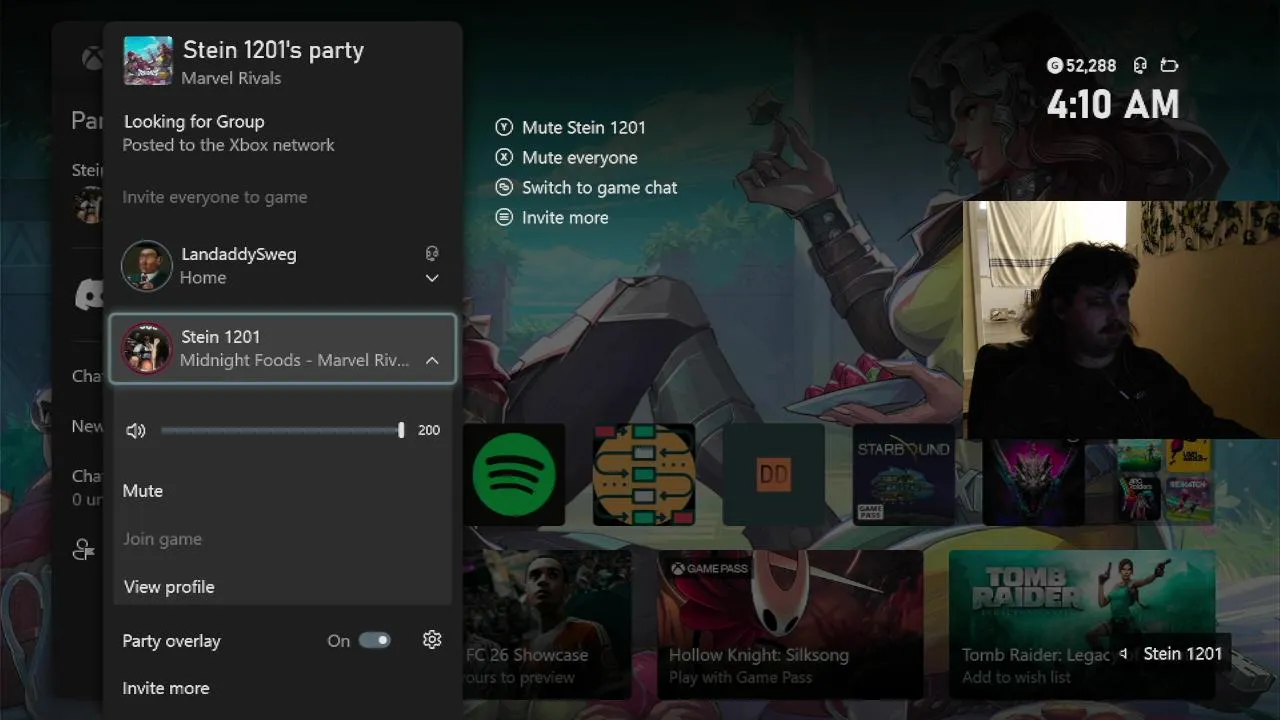Click the add friend icon in the sidebar
The height and width of the screenshot is (720, 1280).
point(84,549)
